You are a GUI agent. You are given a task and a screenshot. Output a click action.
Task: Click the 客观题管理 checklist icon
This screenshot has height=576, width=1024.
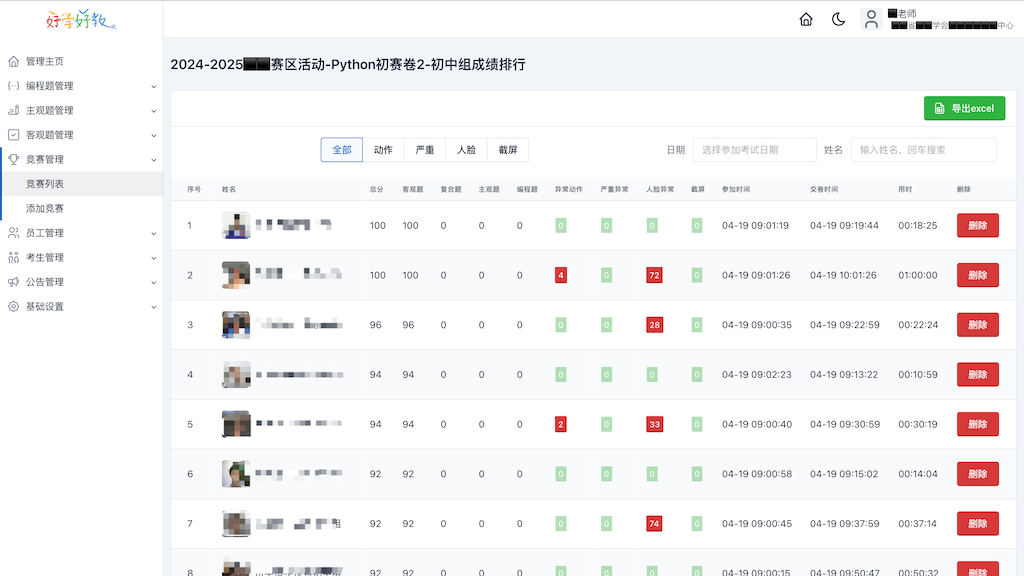pos(14,134)
